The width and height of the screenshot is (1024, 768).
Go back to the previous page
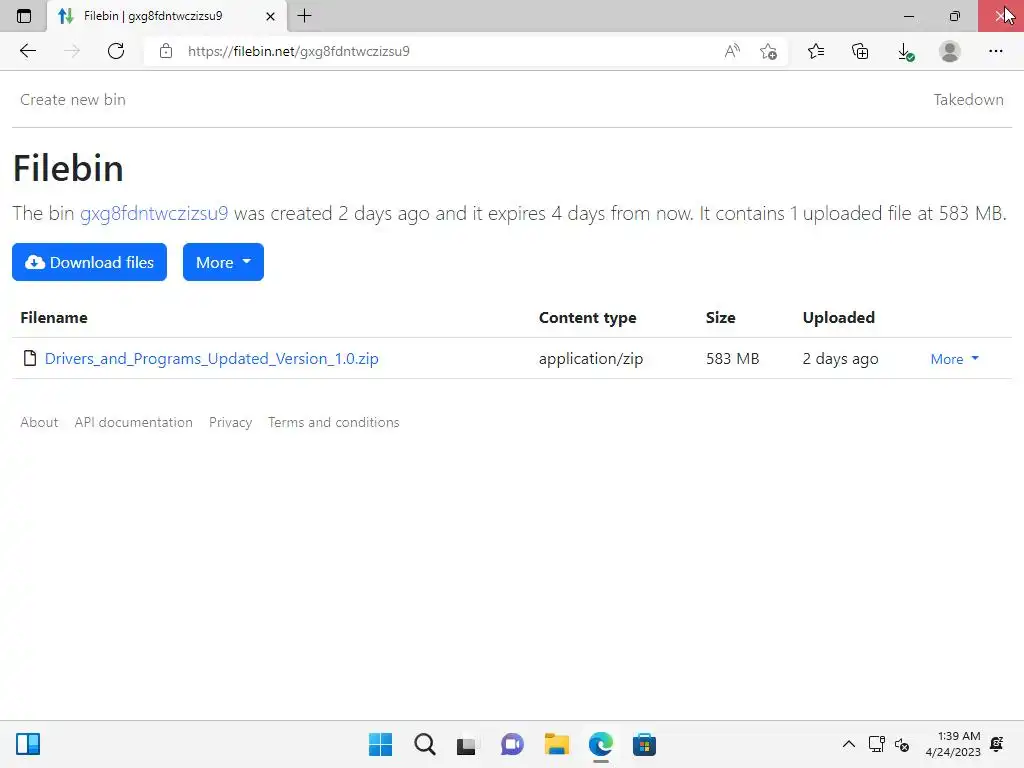pos(27,51)
